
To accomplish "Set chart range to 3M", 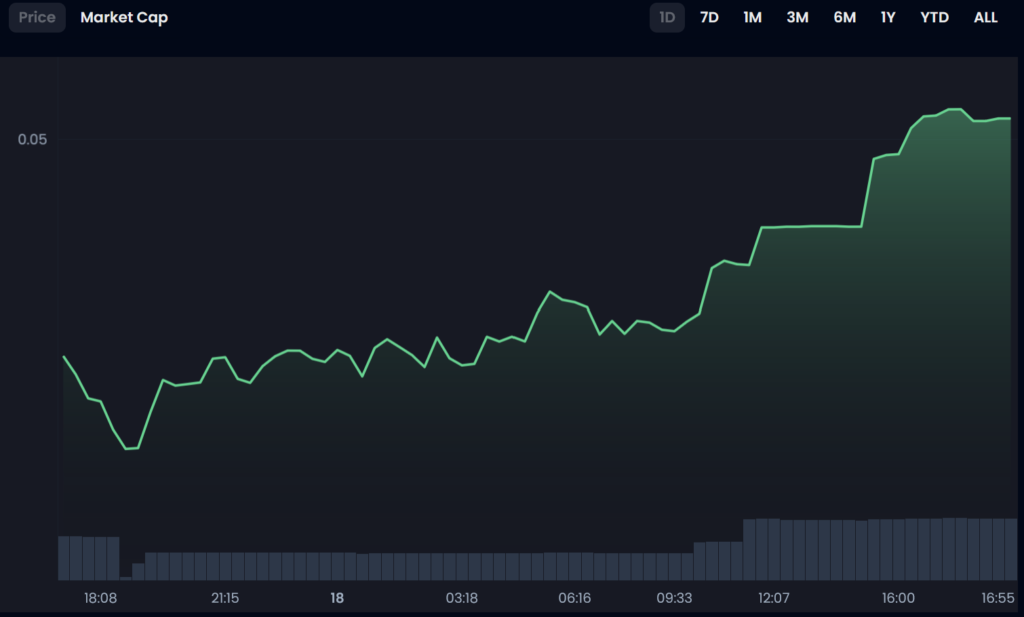I will pos(797,18).
